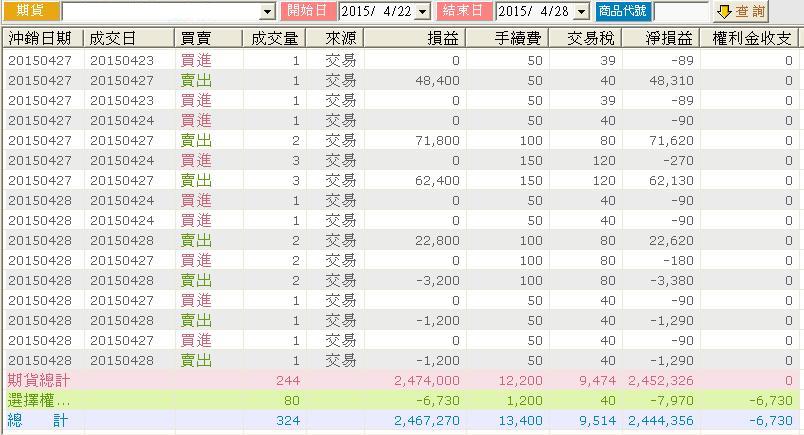Sort by 買賣 column header
The image size is (804, 435).
click(208, 38)
